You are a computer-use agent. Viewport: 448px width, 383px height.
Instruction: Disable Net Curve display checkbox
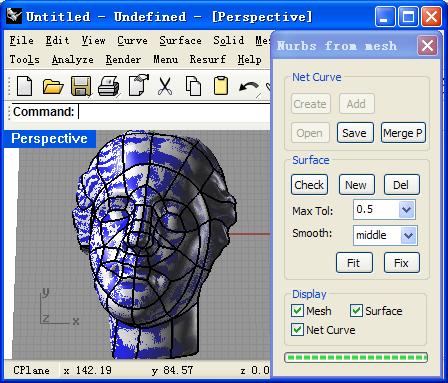point(297,330)
